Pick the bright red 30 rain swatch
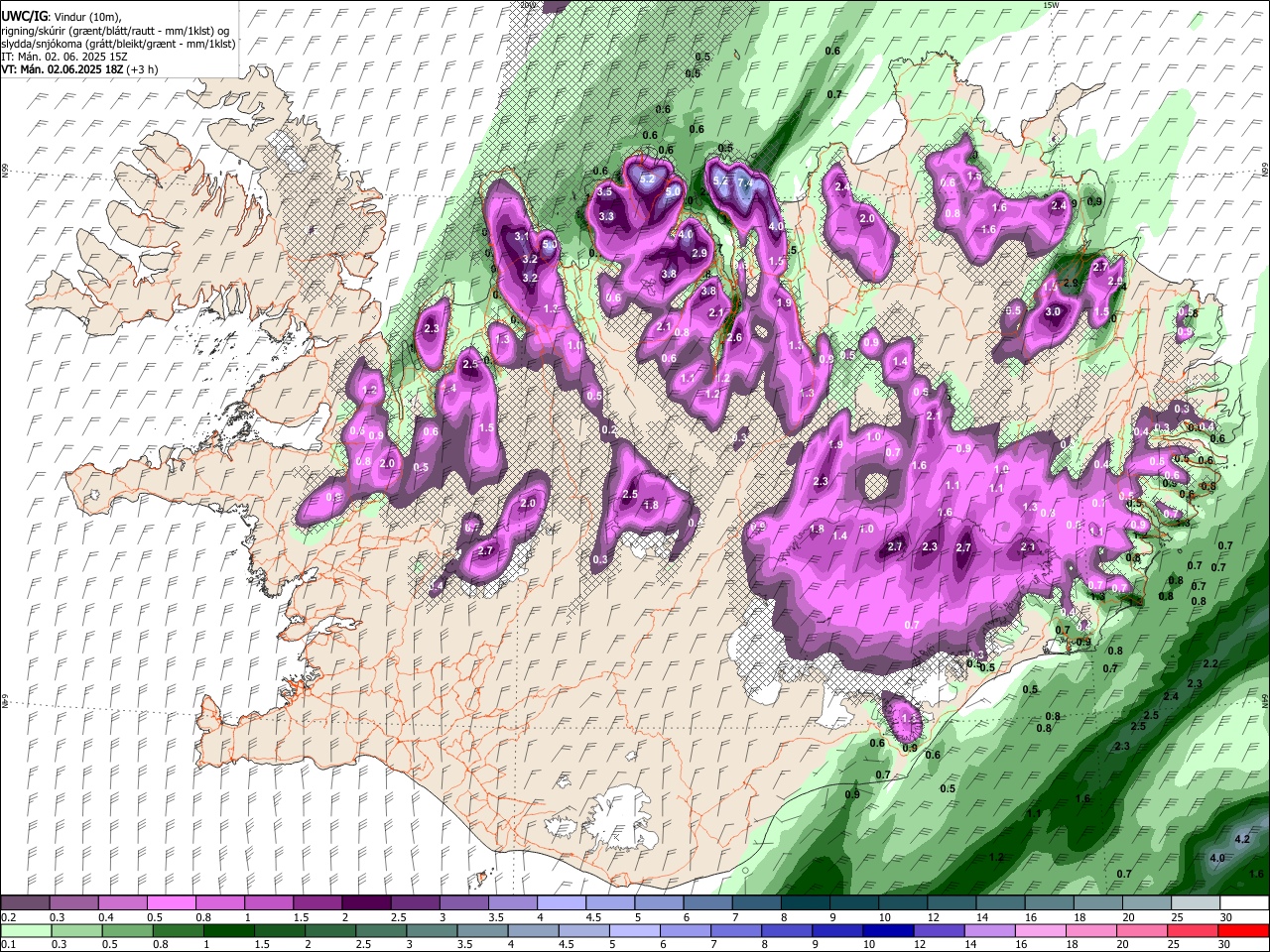The image size is (1270, 952). pyautogui.click(x=1242, y=930)
